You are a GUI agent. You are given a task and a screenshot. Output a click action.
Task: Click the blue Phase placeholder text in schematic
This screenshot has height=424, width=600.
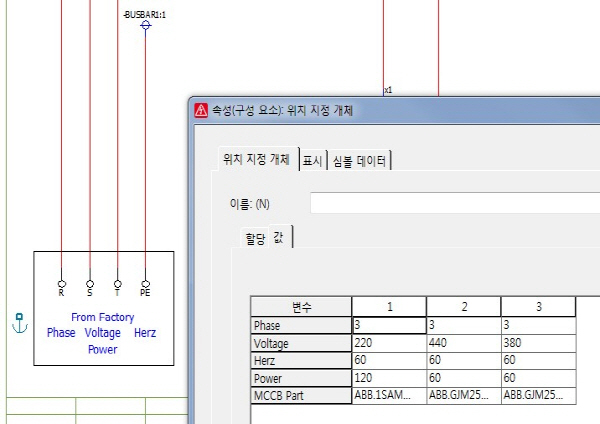tap(61, 333)
